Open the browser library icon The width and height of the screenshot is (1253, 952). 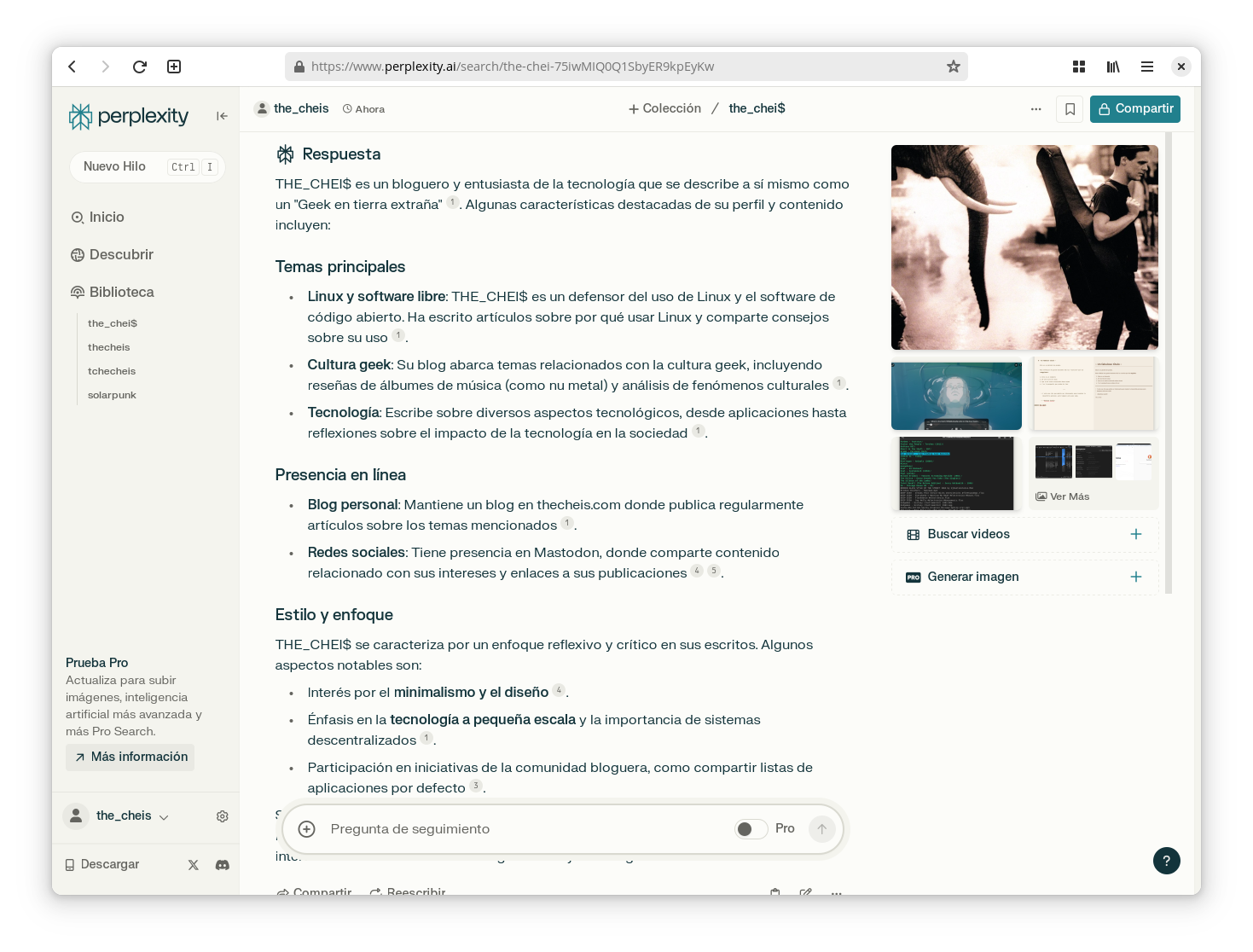1113,67
